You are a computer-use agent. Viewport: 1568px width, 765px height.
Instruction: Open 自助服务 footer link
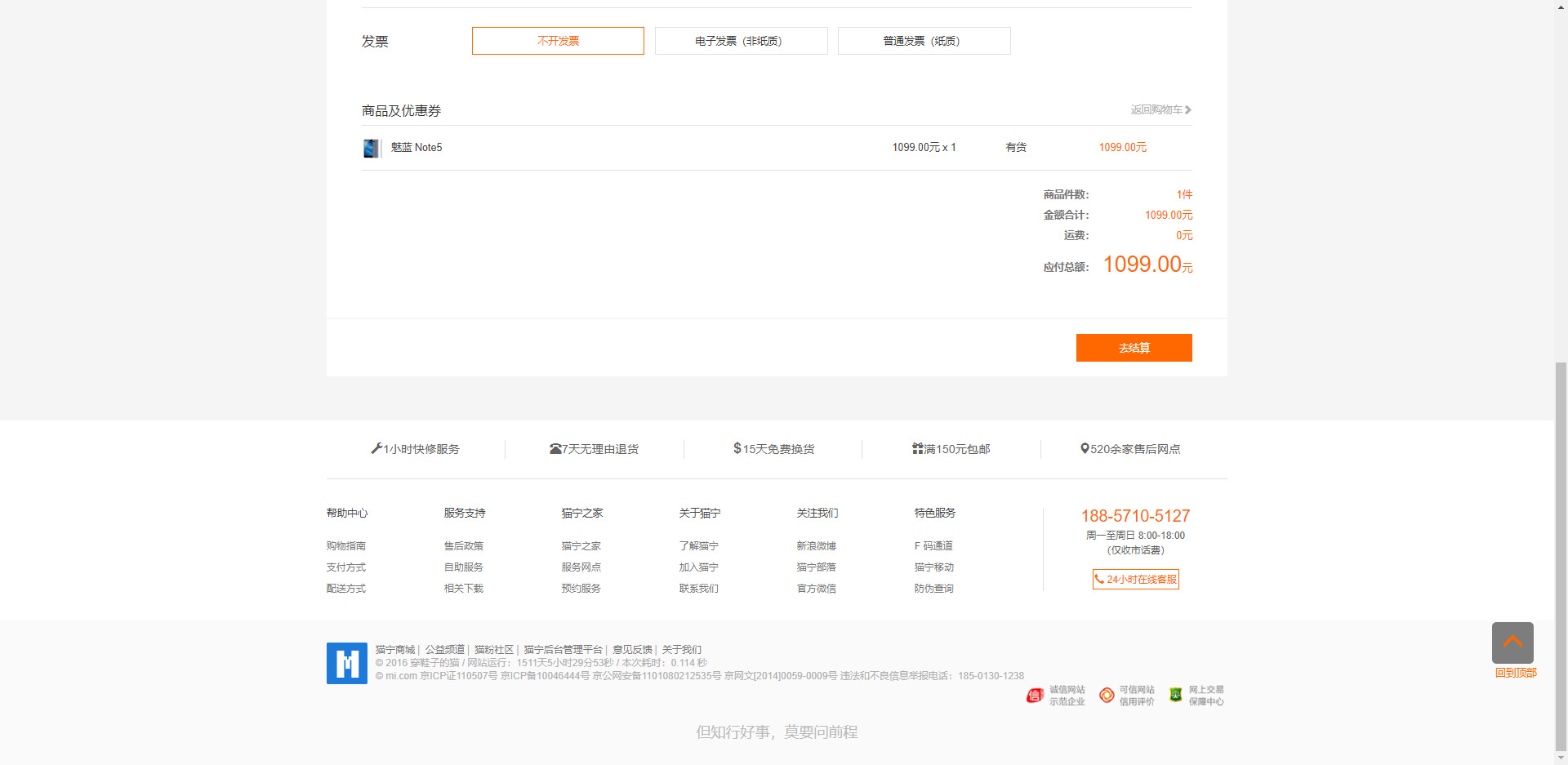pyautogui.click(x=464, y=567)
